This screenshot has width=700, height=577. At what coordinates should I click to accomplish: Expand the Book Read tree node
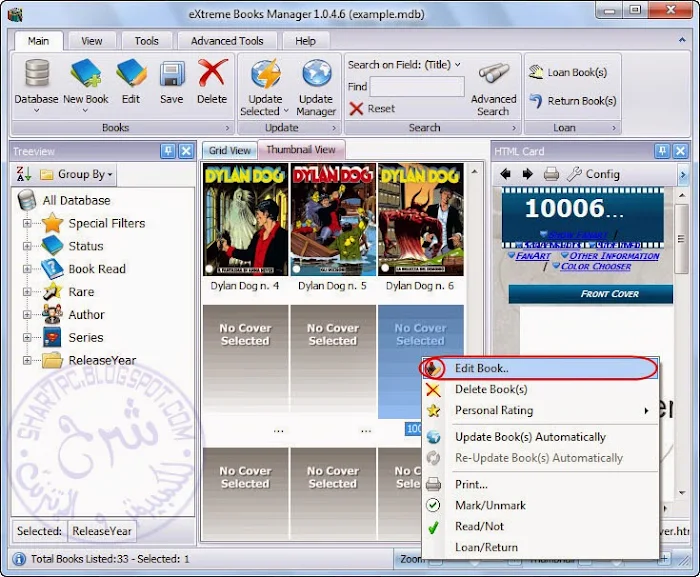click(x=27, y=269)
